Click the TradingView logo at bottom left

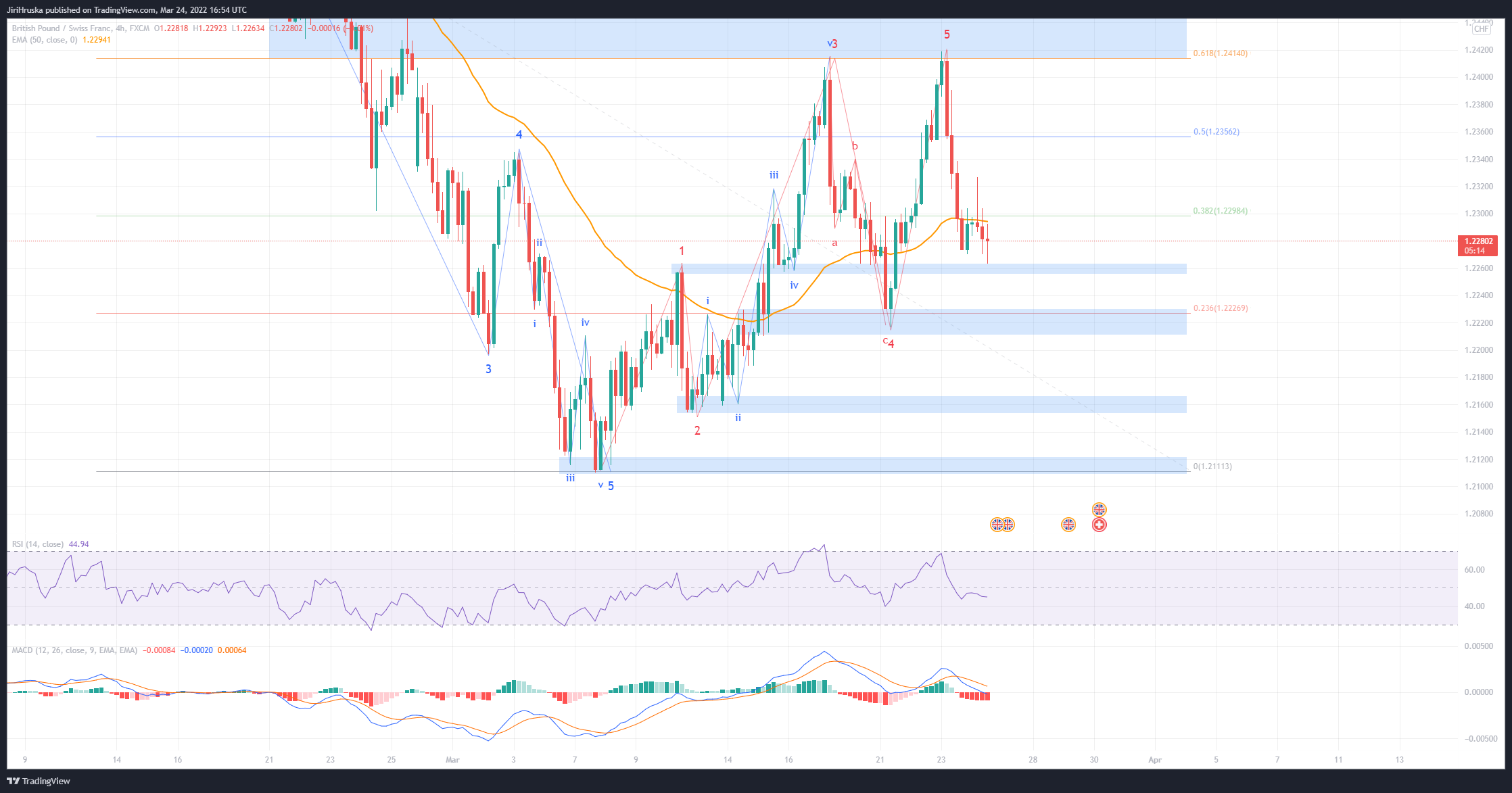[39, 781]
